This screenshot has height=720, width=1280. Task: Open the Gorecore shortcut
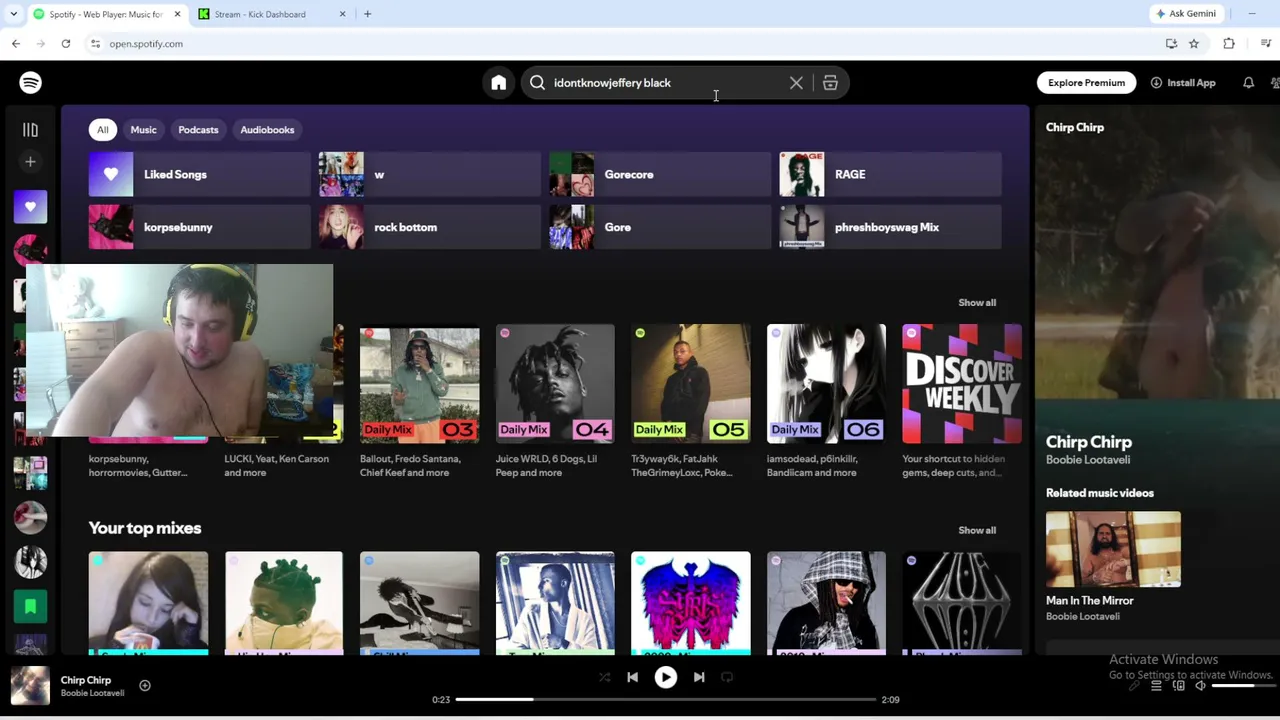pyautogui.click(x=660, y=174)
